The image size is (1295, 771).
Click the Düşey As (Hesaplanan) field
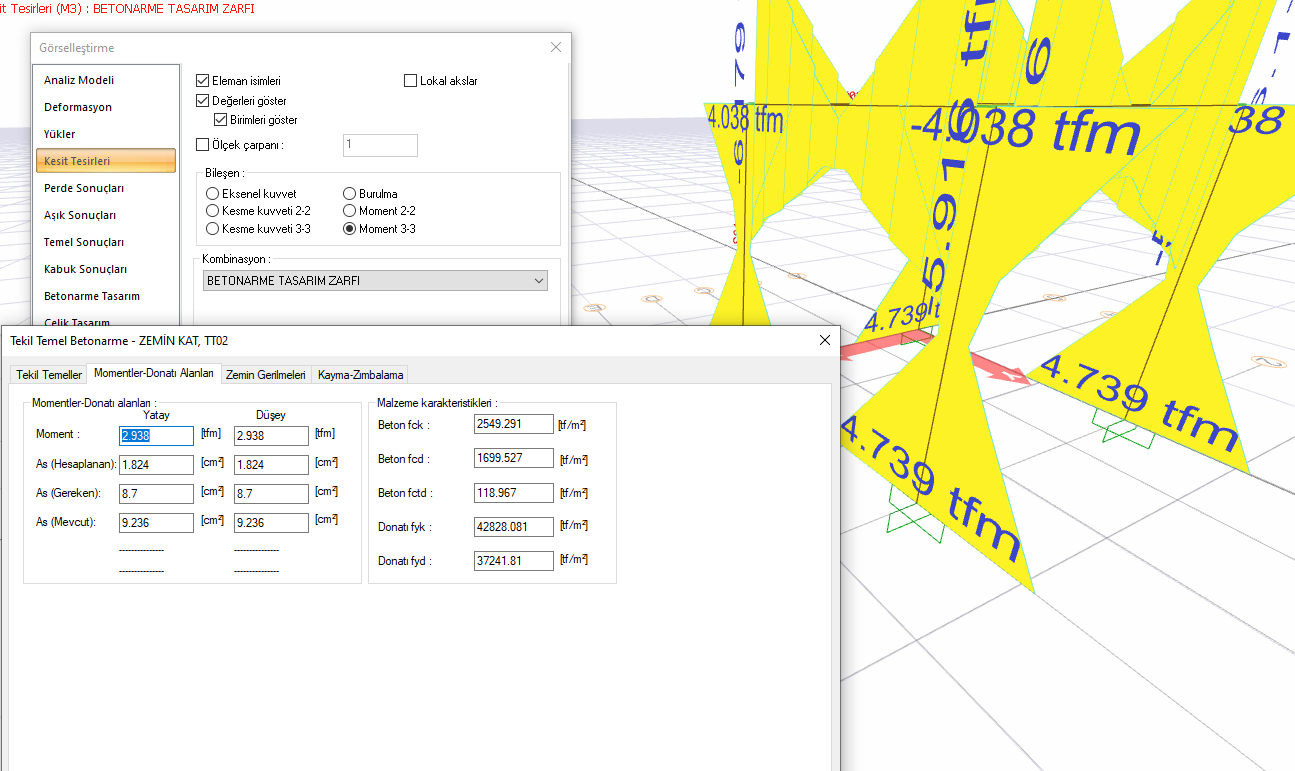coord(271,465)
